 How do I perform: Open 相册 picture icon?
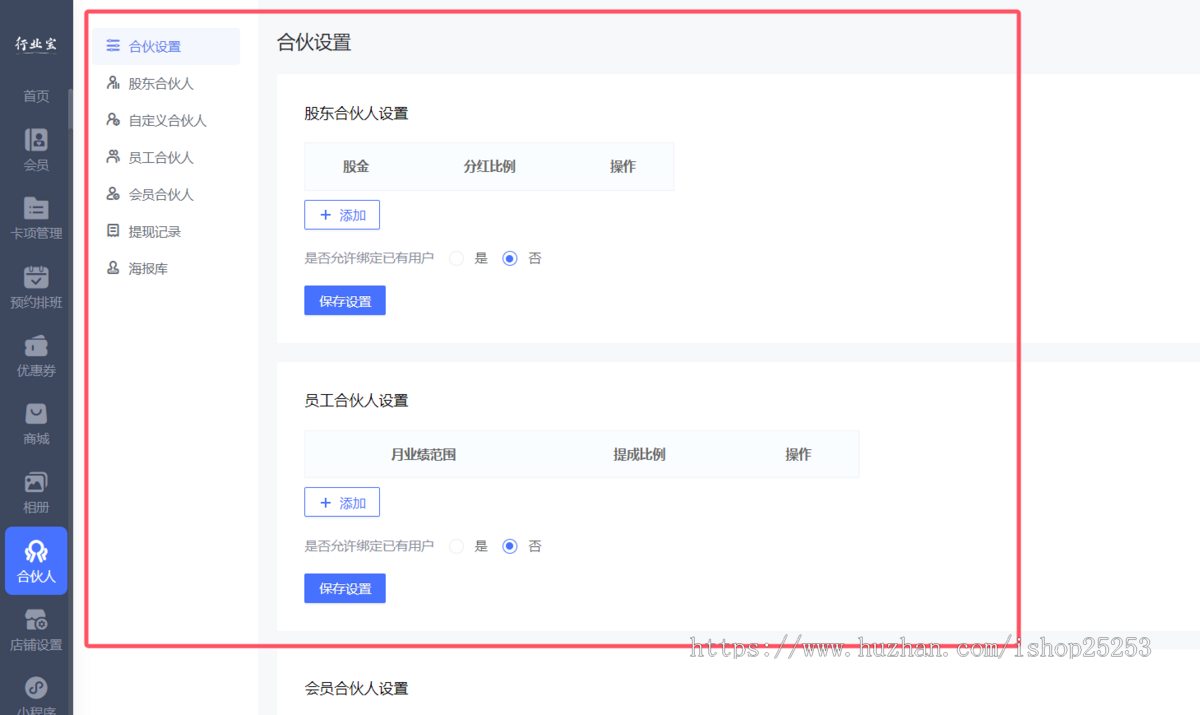click(36, 483)
